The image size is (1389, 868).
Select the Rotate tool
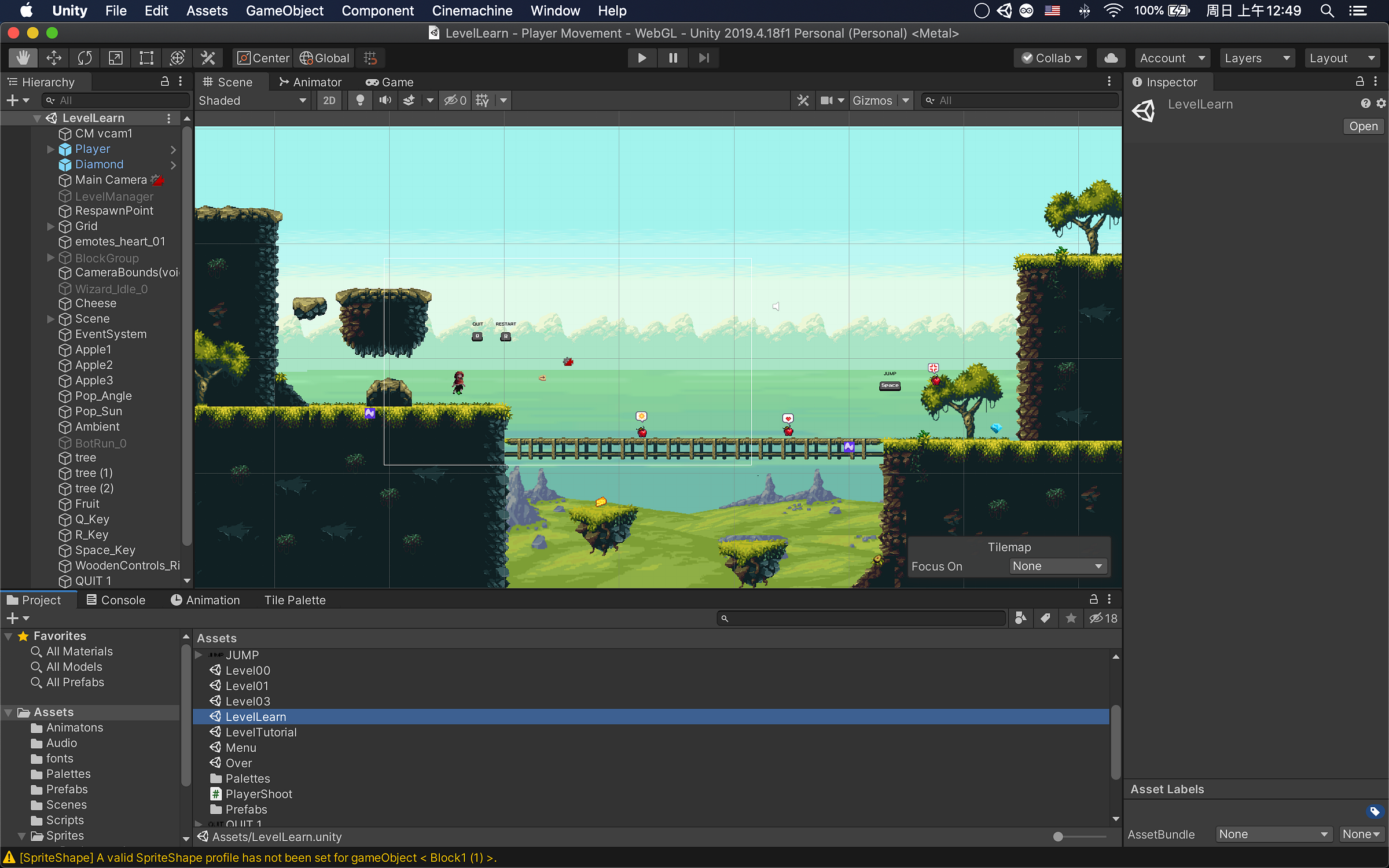[84, 58]
